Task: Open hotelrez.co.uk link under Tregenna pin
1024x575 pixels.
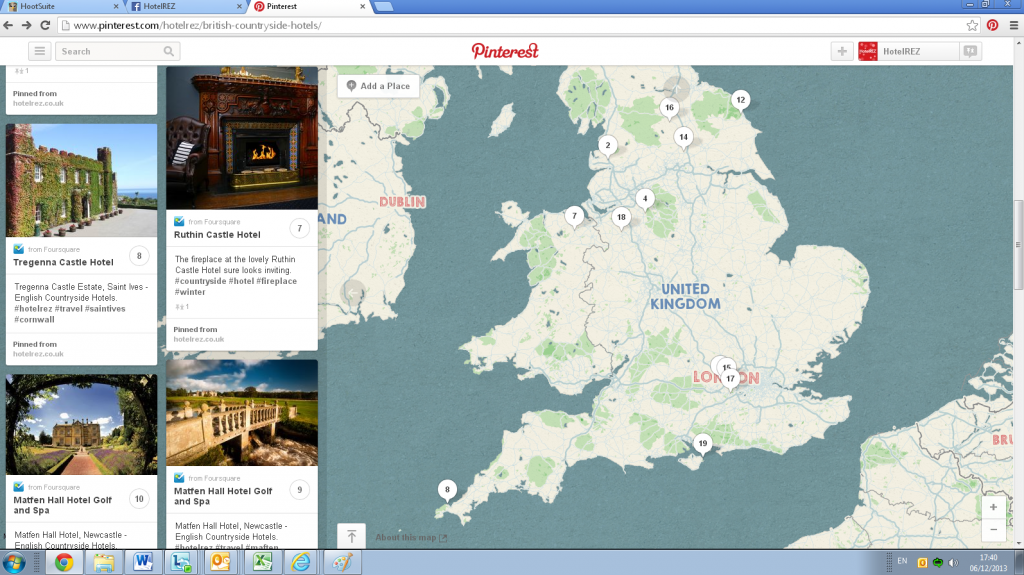Action: pyautogui.click(x=39, y=354)
